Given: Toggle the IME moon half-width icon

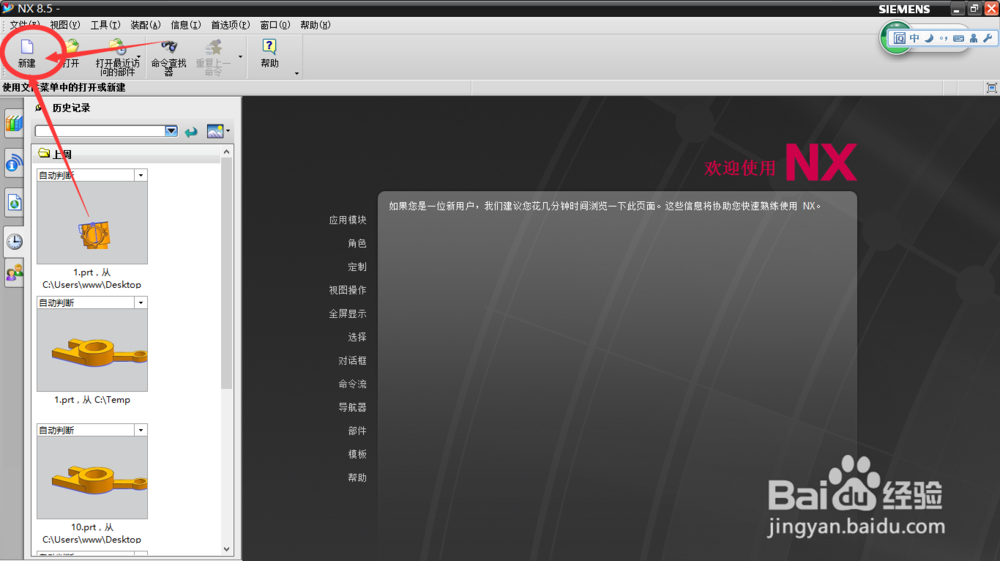Looking at the screenshot, I should click(929, 38).
